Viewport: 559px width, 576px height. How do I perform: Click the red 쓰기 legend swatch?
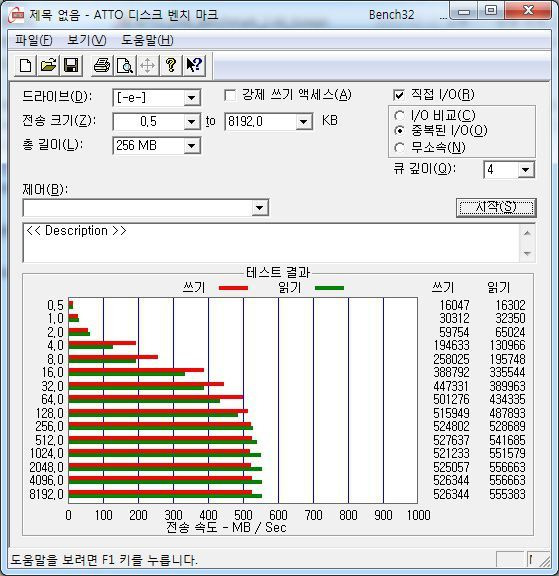(x=234, y=288)
